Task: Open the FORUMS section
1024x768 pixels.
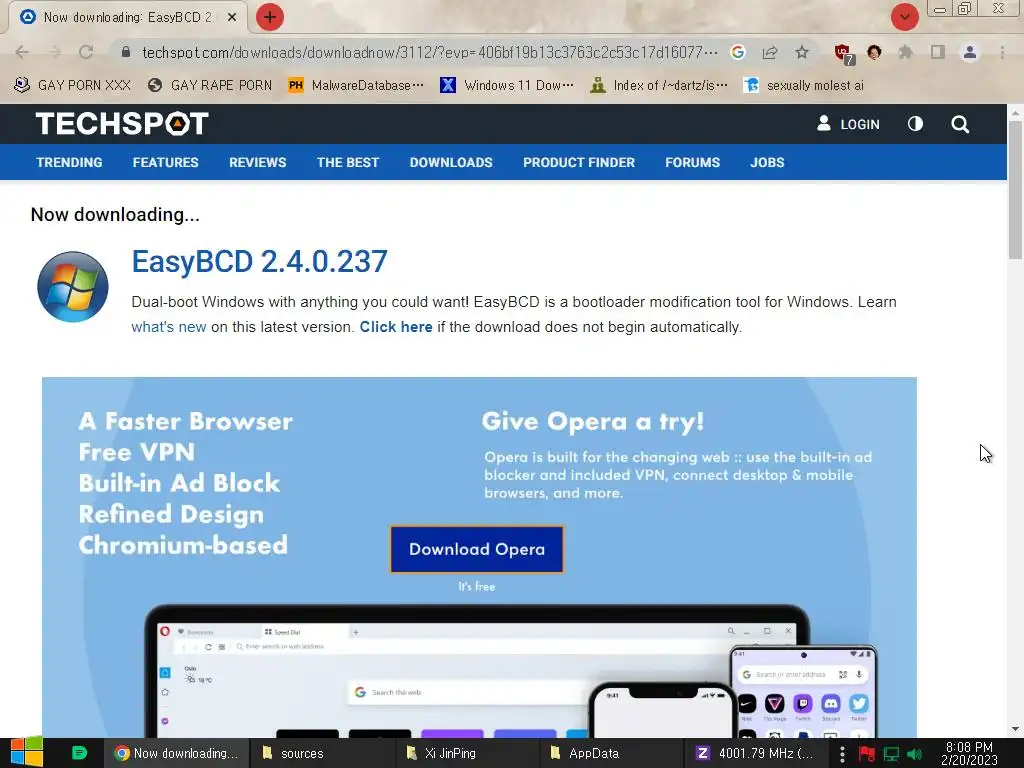Action: click(x=692, y=163)
